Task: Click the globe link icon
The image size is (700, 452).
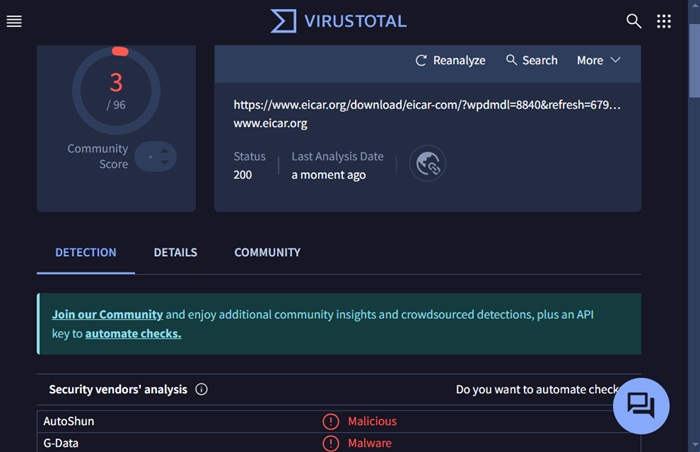Action: (x=428, y=163)
